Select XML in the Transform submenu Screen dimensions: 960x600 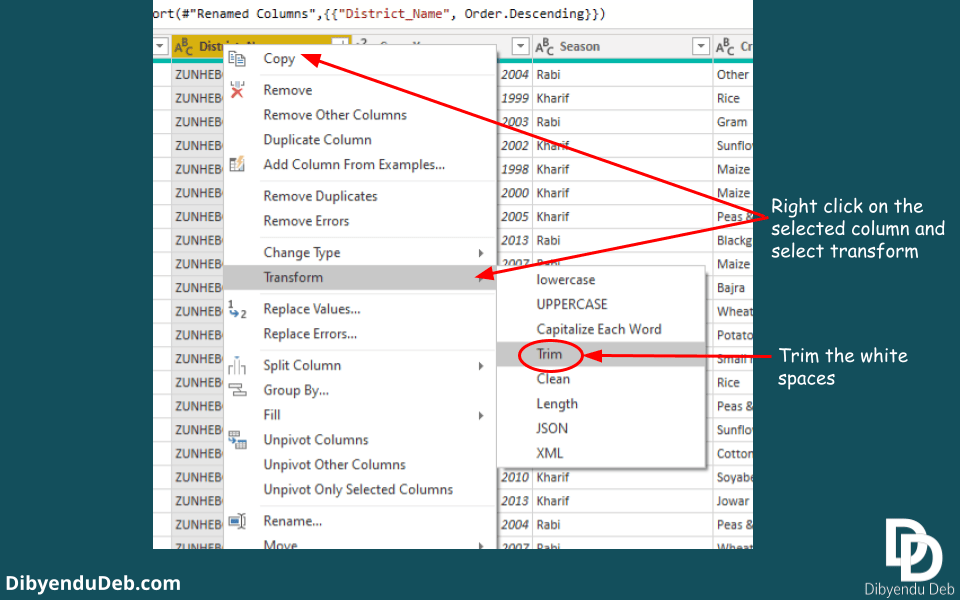(x=549, y=454)
